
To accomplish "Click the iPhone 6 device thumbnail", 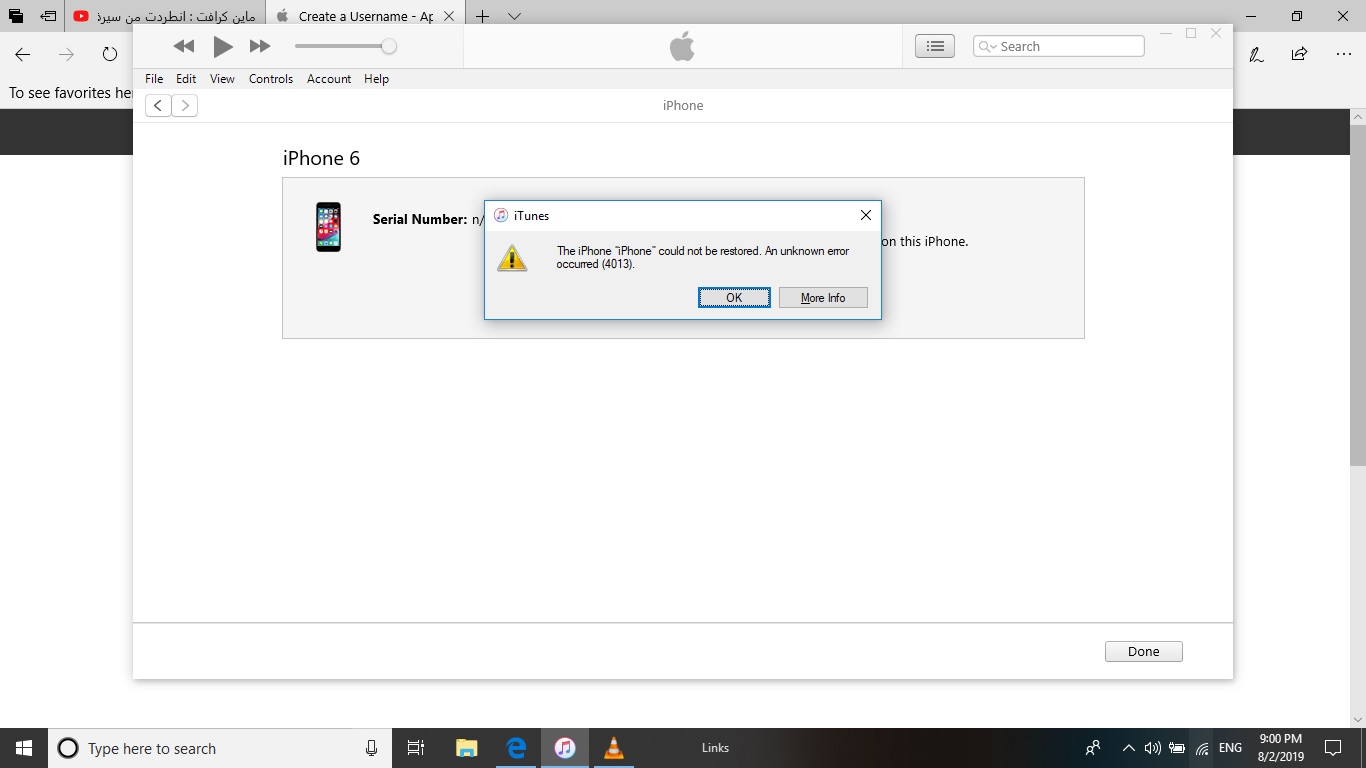I will point(328,227).
